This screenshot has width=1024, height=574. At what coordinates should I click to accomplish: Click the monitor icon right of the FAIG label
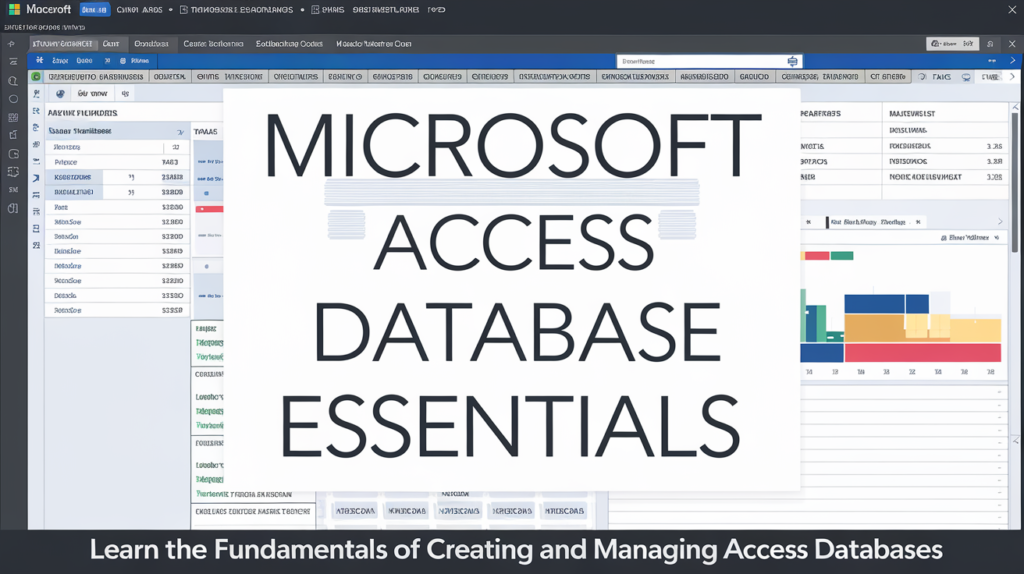[964, 76]
